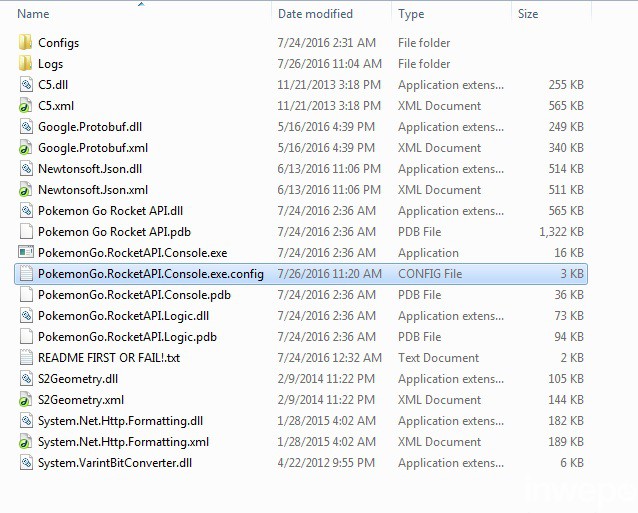The width and height of the screenshot is (638, 513).
Task: Click the PokemonGo.RocketAPI.Console.exe.config file icon
Action: click(x=26, y=274)
